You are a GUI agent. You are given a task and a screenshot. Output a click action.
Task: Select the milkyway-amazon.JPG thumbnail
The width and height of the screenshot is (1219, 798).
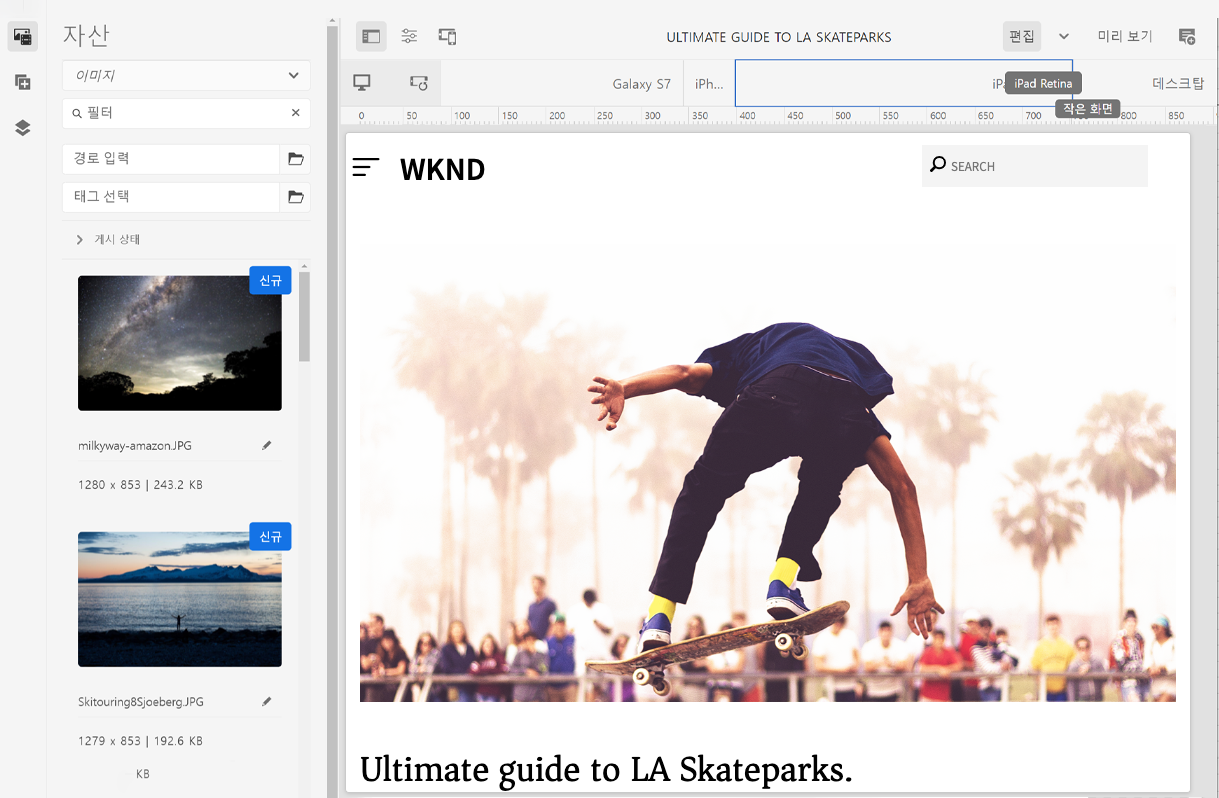click(x=180, y=343)
